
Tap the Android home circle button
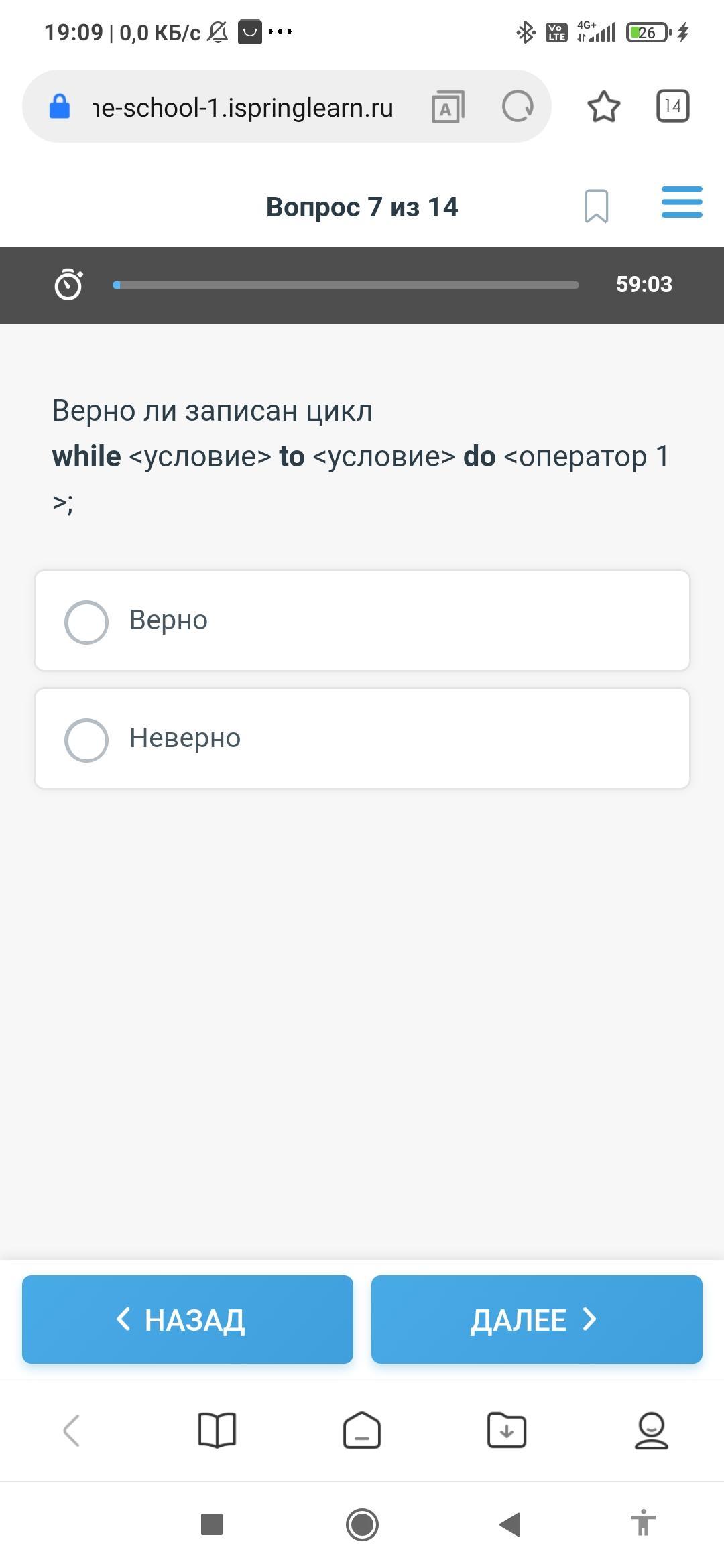pyautogui.click(x=362, y=1524)
